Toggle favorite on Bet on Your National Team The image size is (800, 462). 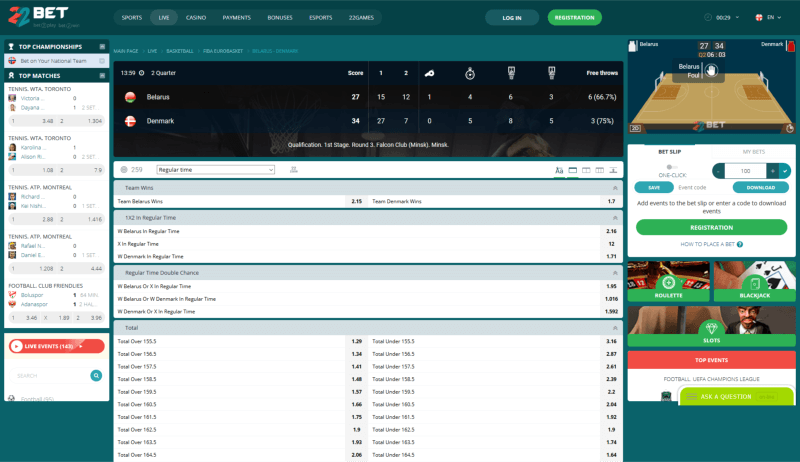click(102, 61)
